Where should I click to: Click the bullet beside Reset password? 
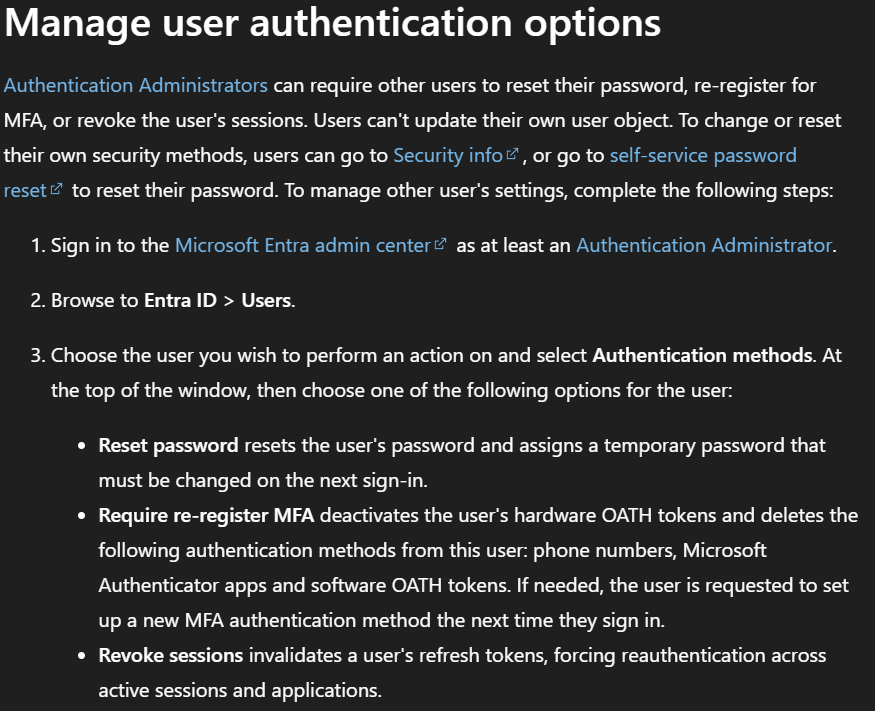pyautogui.click(x=82, y=446)
